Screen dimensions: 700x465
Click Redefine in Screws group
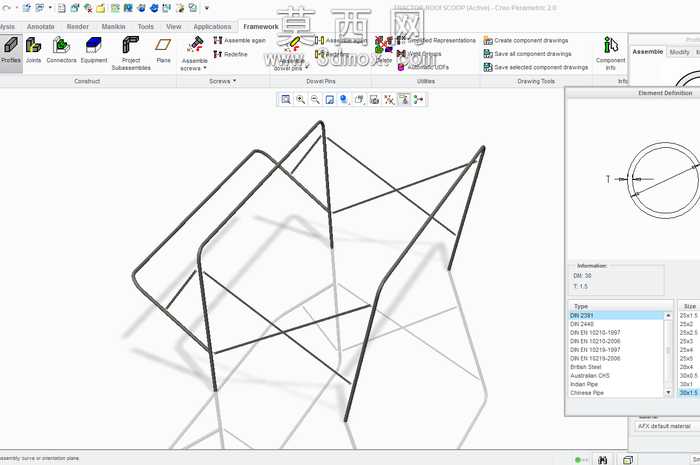coord(230,54)
